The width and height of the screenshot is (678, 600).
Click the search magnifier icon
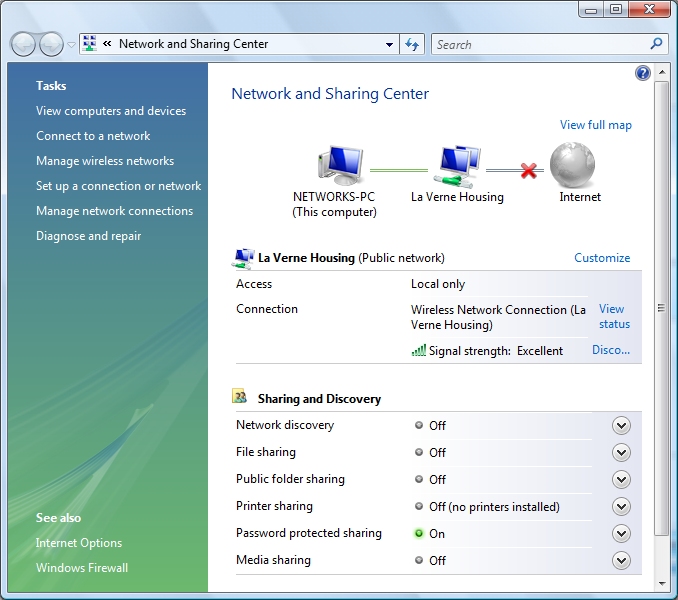[x=656, y=44]
